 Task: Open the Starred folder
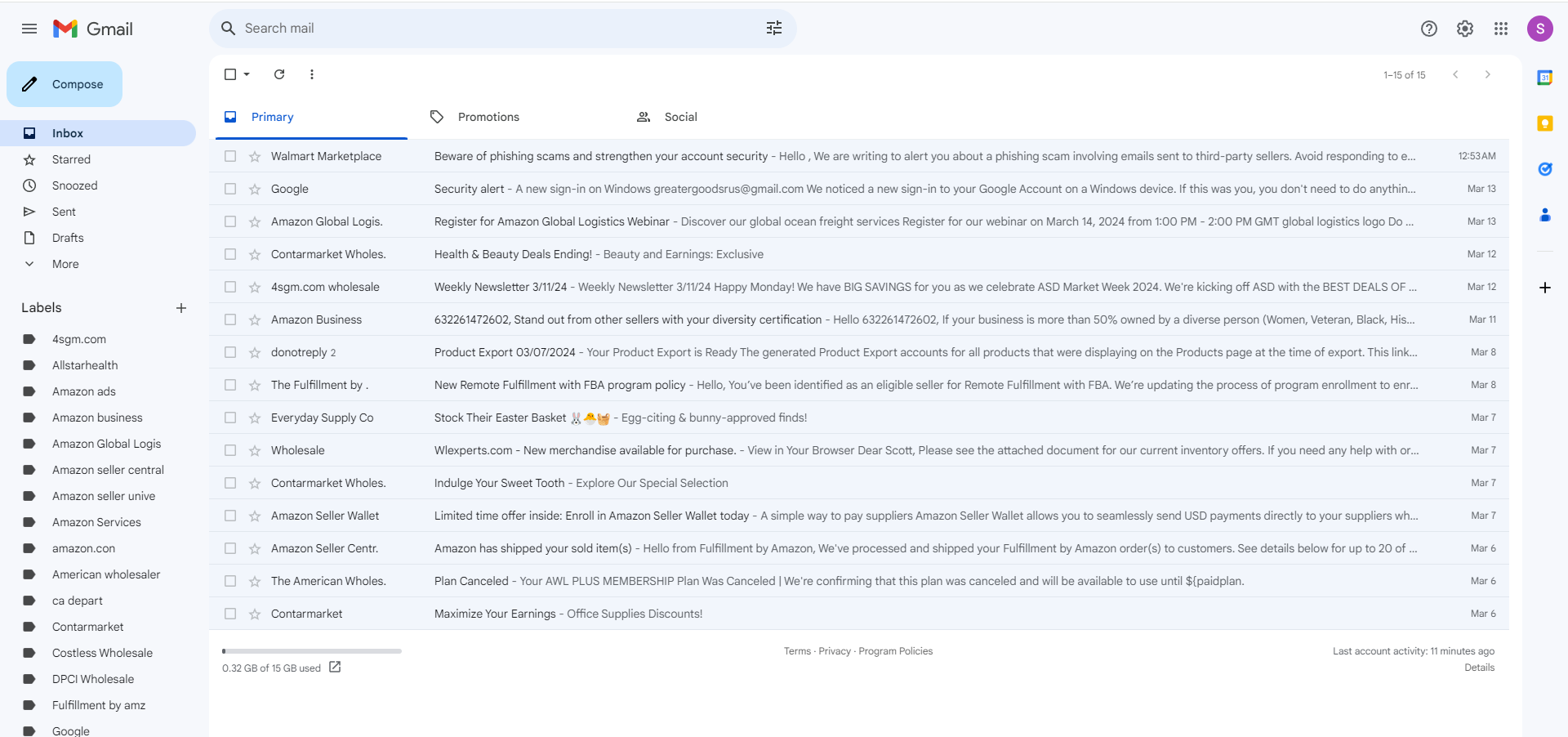point(98,159)
